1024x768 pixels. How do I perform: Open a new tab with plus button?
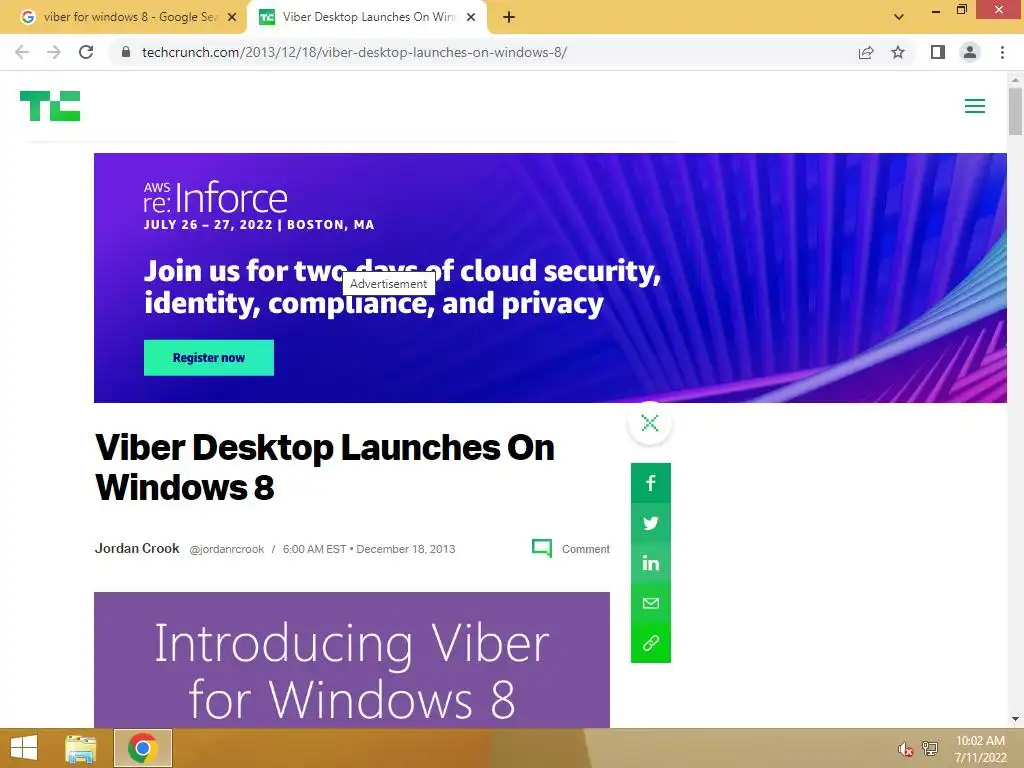[x=509, y=18]
